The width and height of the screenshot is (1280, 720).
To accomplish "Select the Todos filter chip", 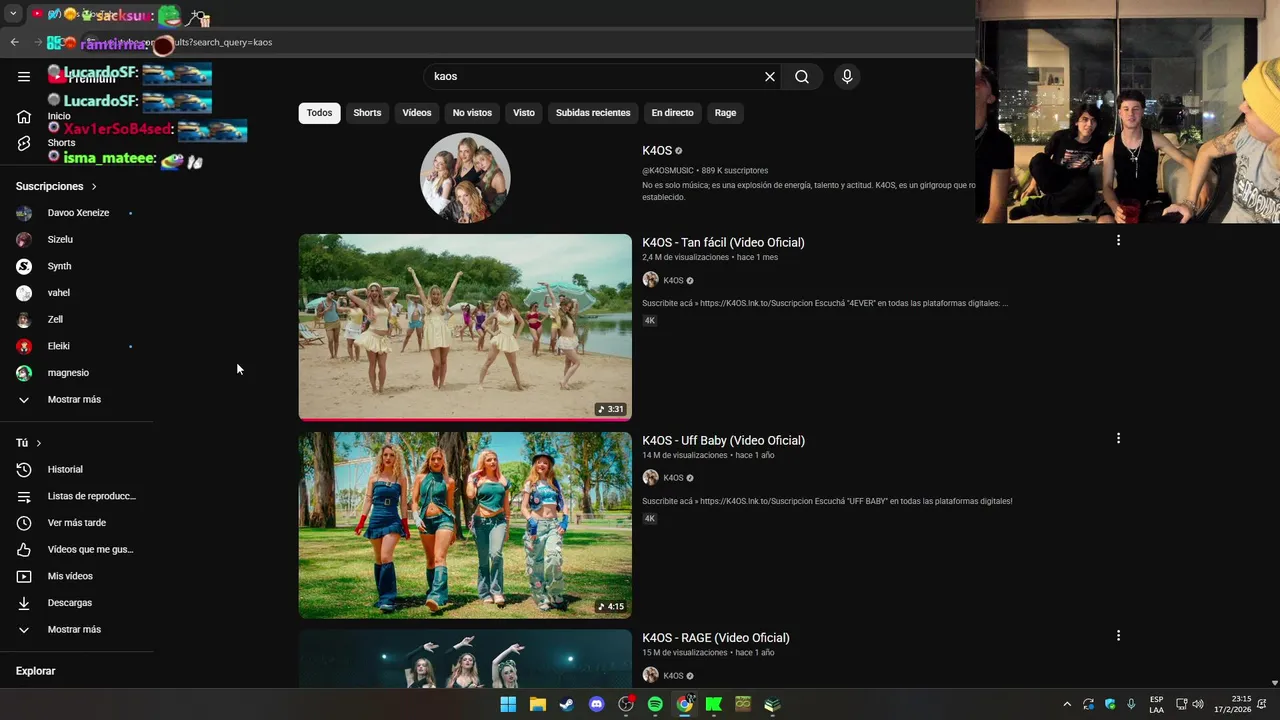I will pyautogui.click(x=319, y=113).
